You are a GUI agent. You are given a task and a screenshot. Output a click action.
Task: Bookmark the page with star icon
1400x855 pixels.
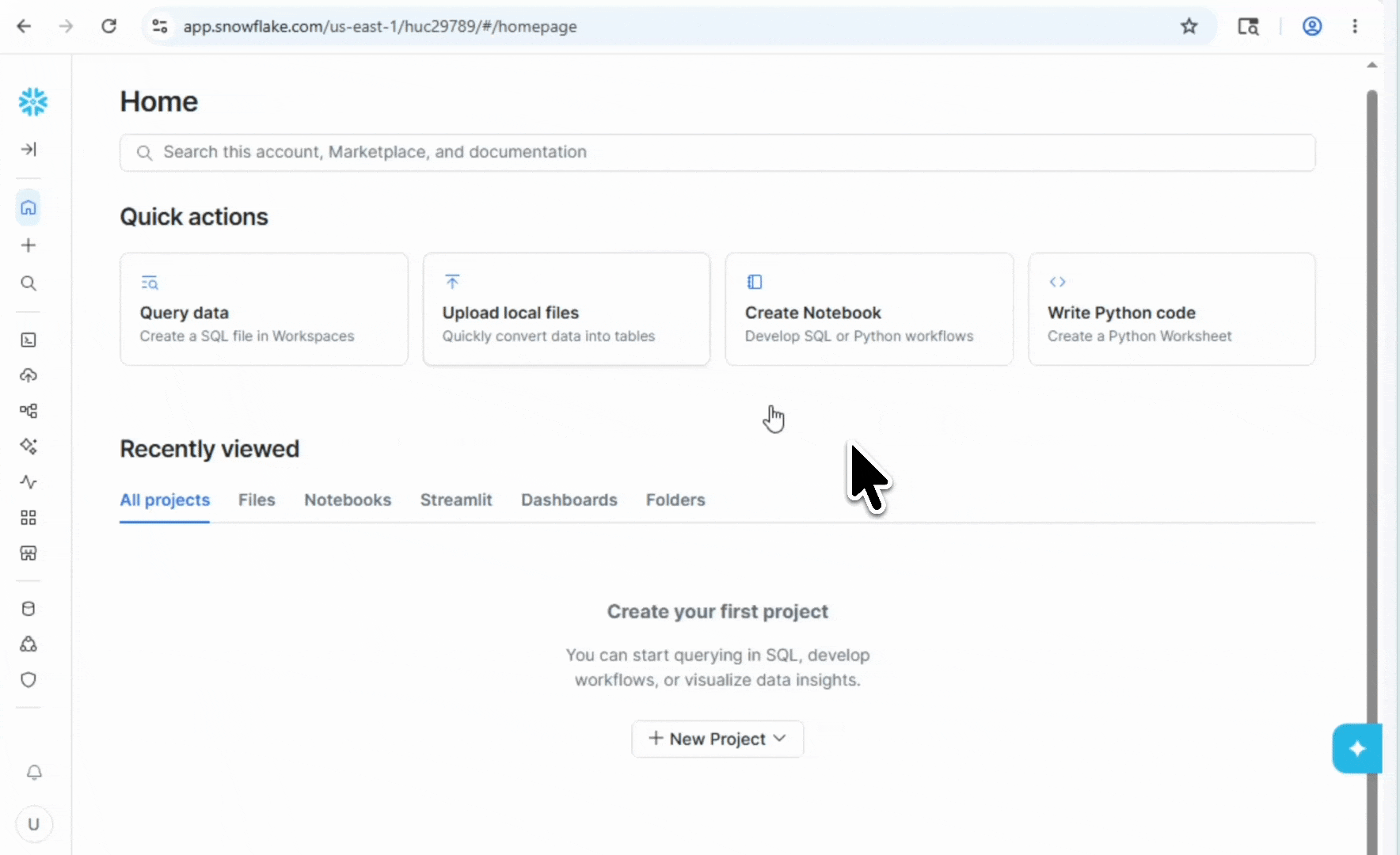(1189, 26)
